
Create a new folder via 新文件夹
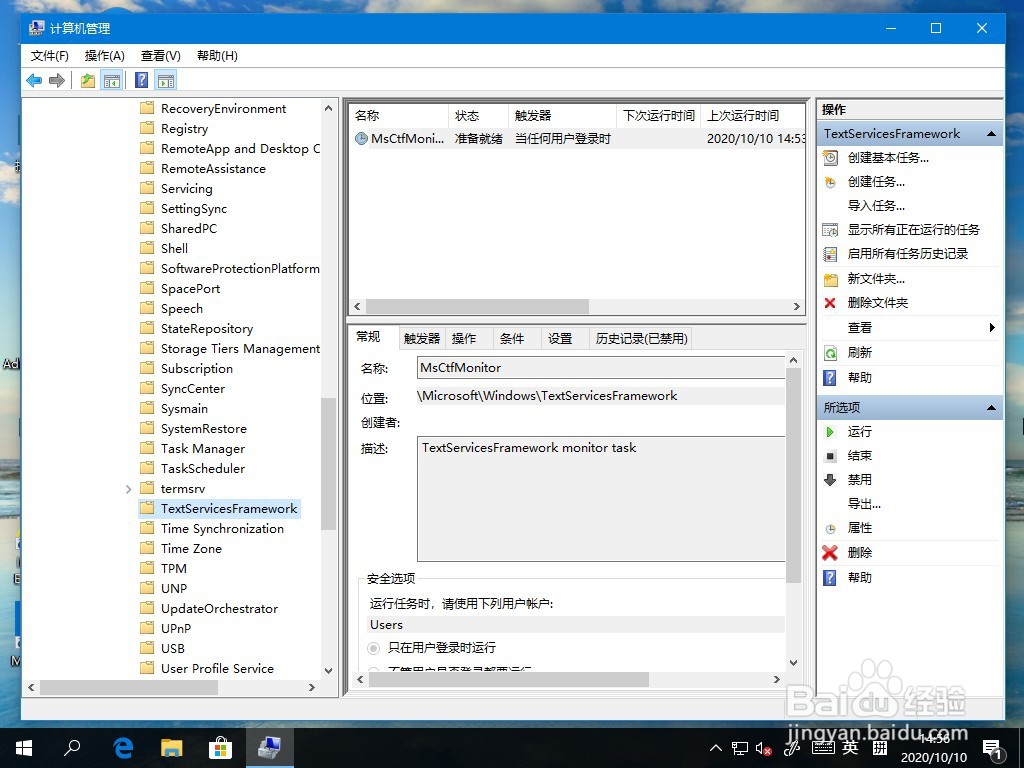[875, 277]
